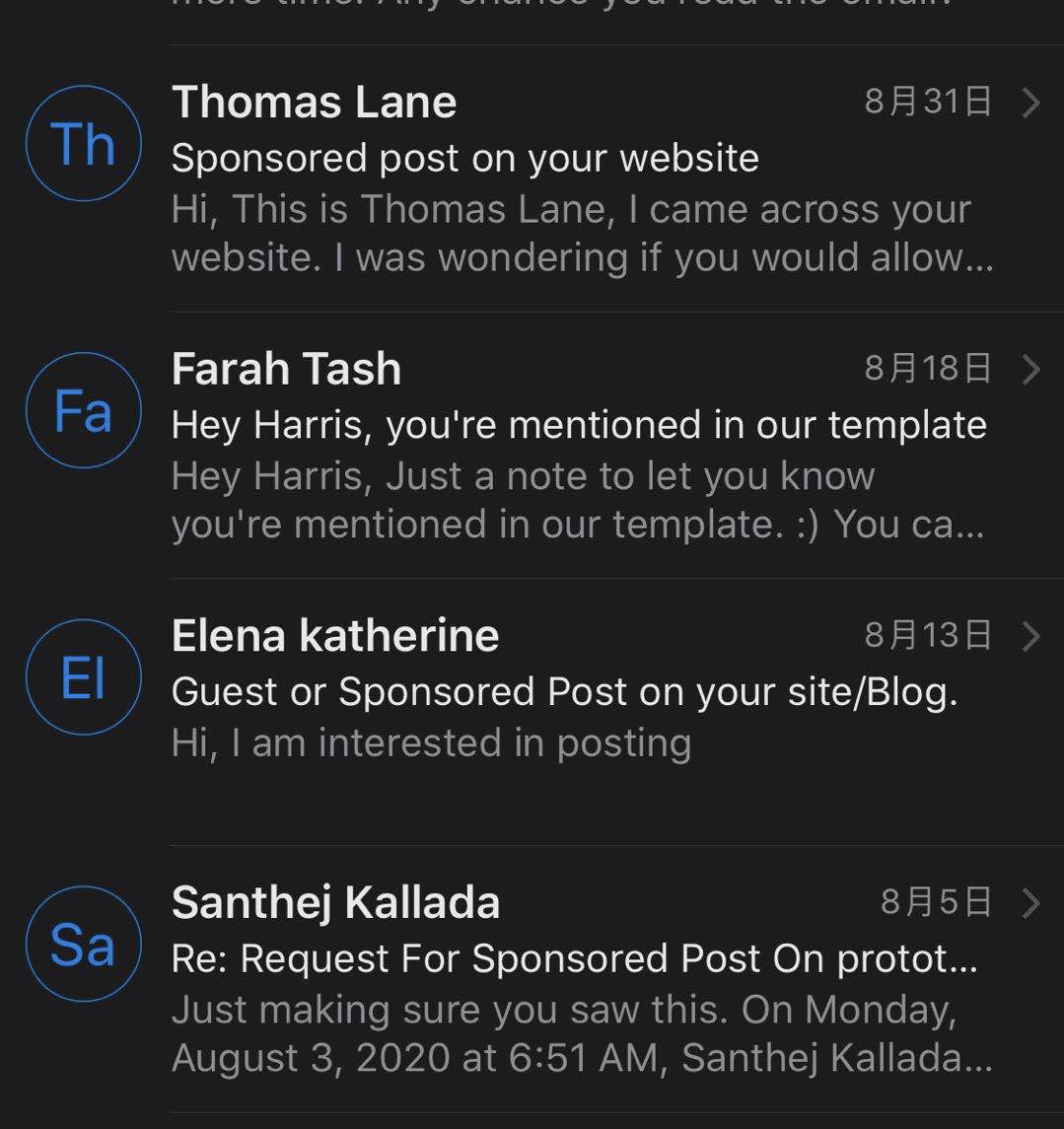The height and width of the screenshot is (1129, 1064).
Task: Tap preview text "Hi, I am interested in posting"
Action: point(431,743)
